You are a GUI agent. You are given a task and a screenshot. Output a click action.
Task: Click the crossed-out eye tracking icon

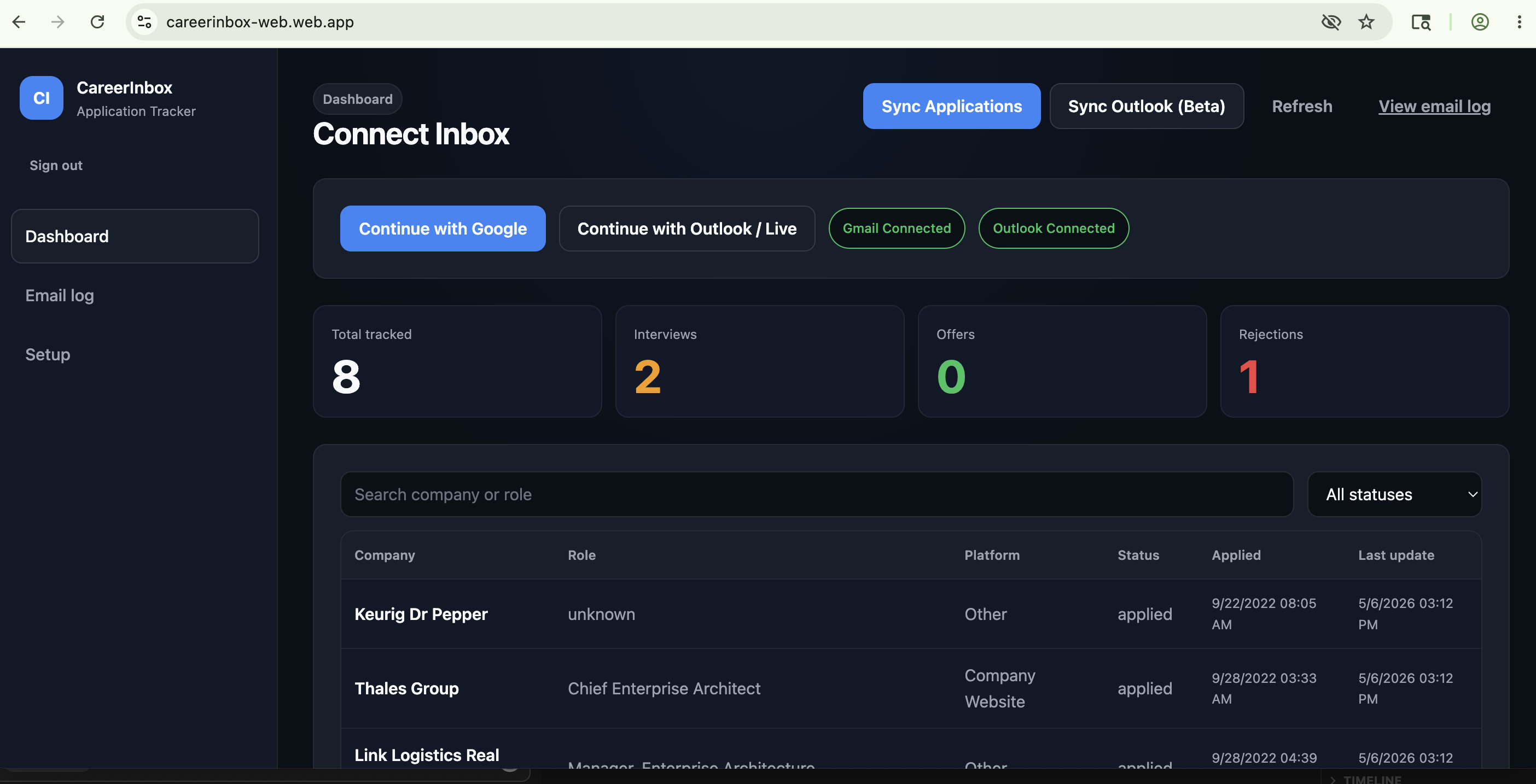1331,22
